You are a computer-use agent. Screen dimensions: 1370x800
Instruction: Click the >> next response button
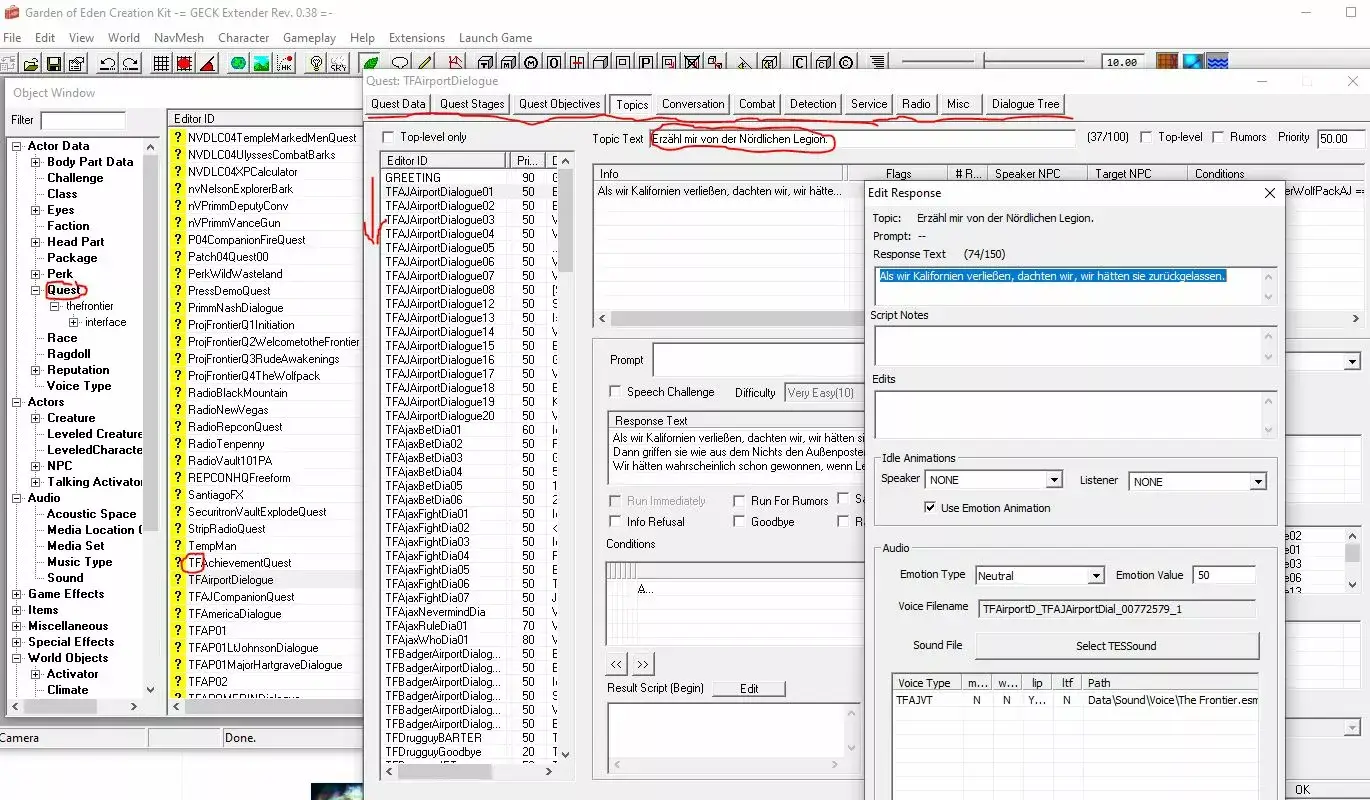click(642, 664)
